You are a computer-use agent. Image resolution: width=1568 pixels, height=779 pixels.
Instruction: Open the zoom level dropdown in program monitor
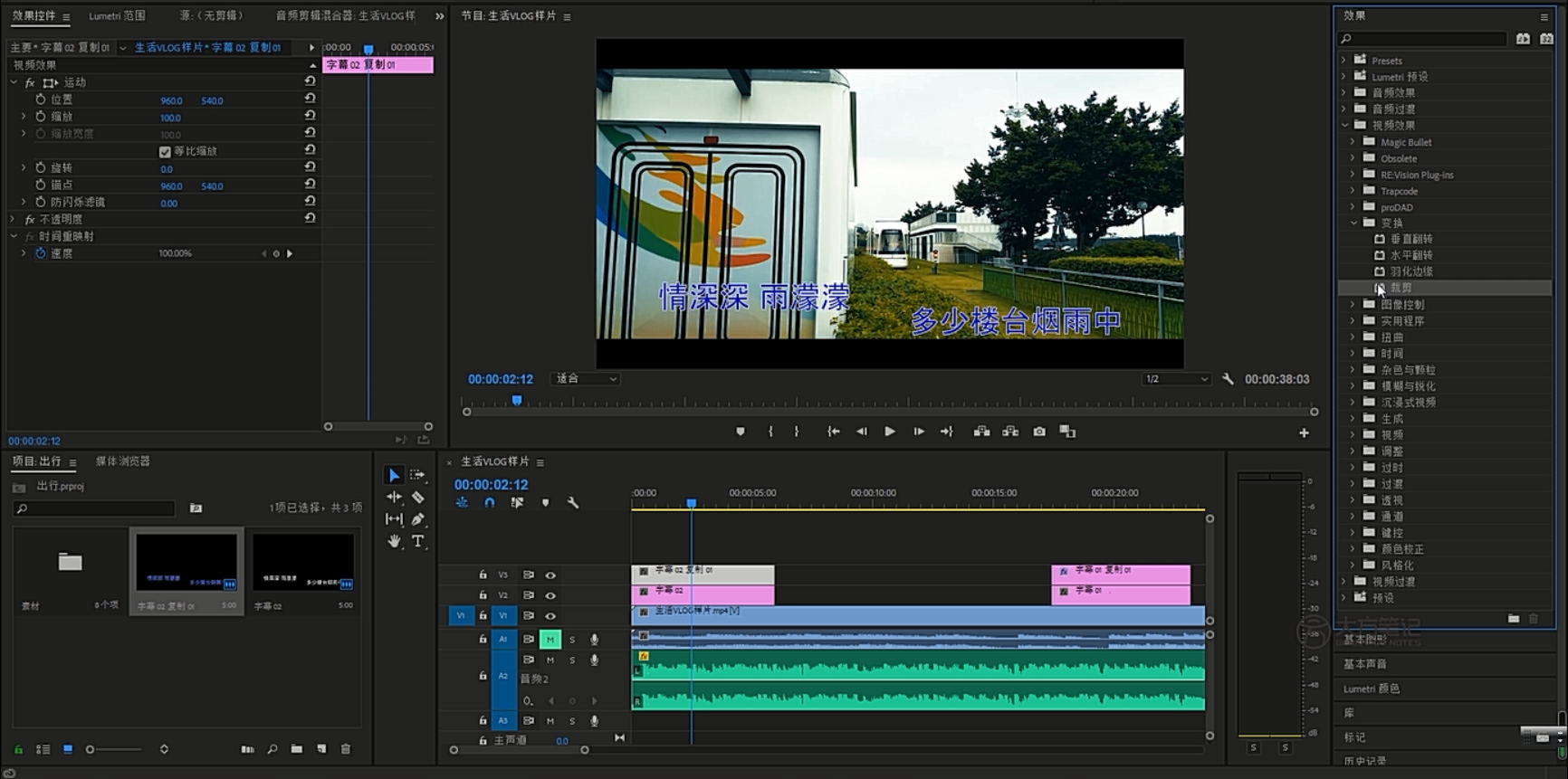586,379
